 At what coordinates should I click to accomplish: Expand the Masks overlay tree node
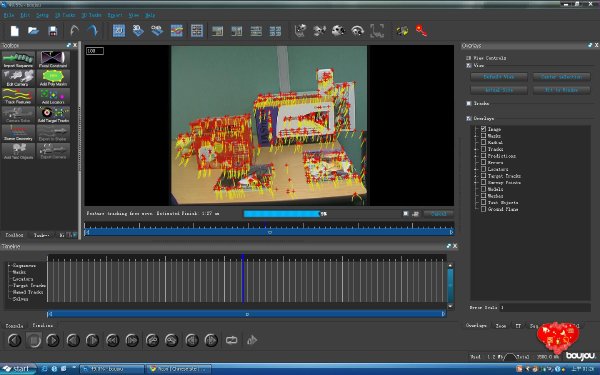476,135
